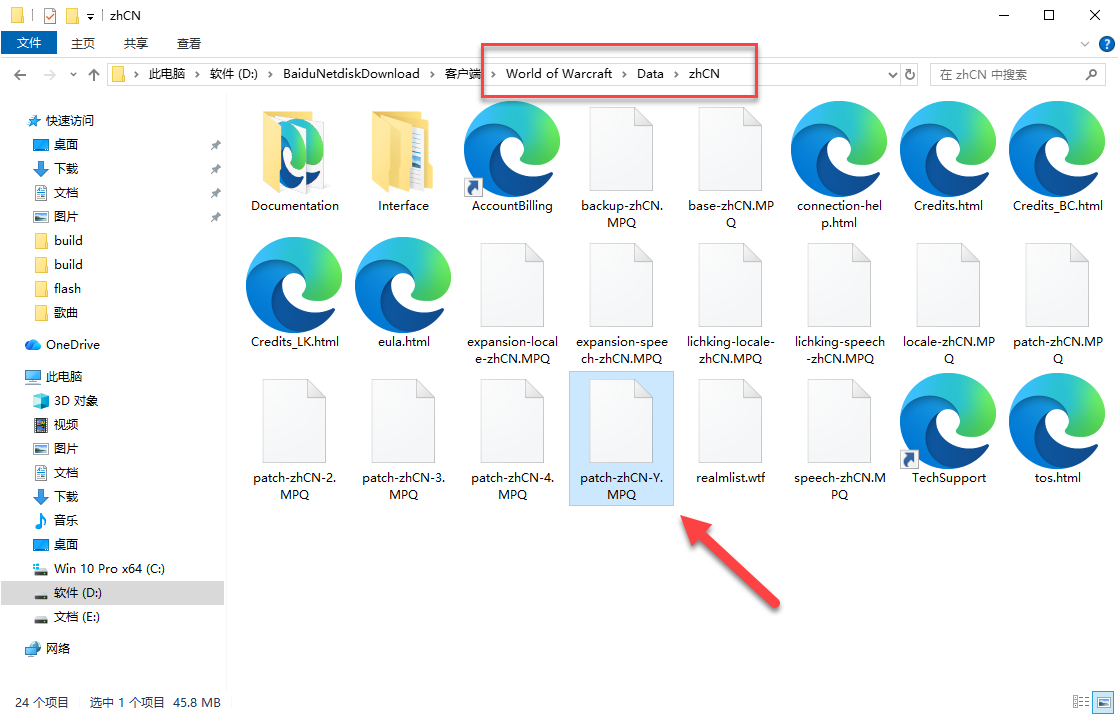
Task: Select the speech-zhCN.MPQ file
Action: pos(839,440)
